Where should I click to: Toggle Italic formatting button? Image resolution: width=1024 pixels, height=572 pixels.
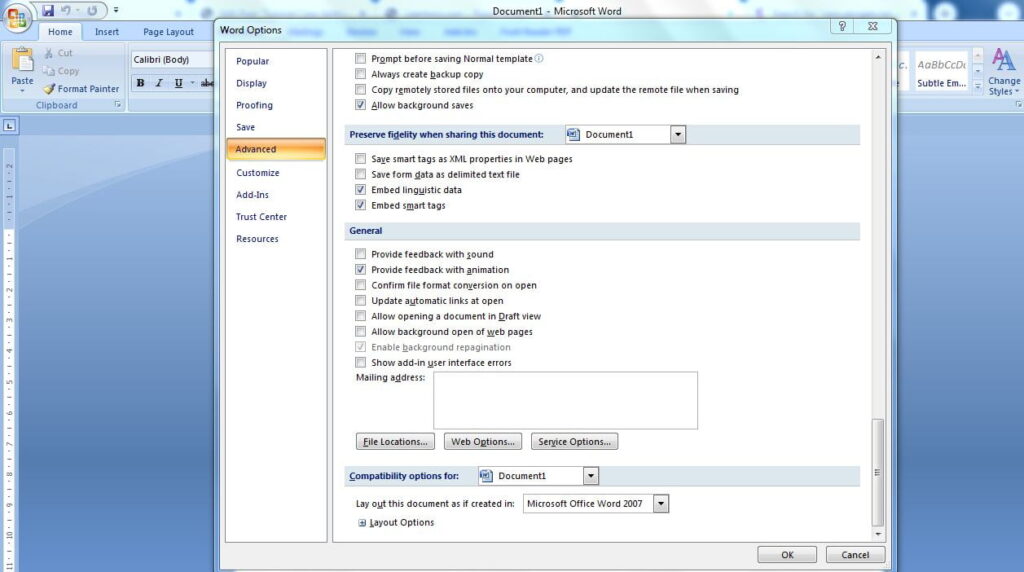point(159,83)
